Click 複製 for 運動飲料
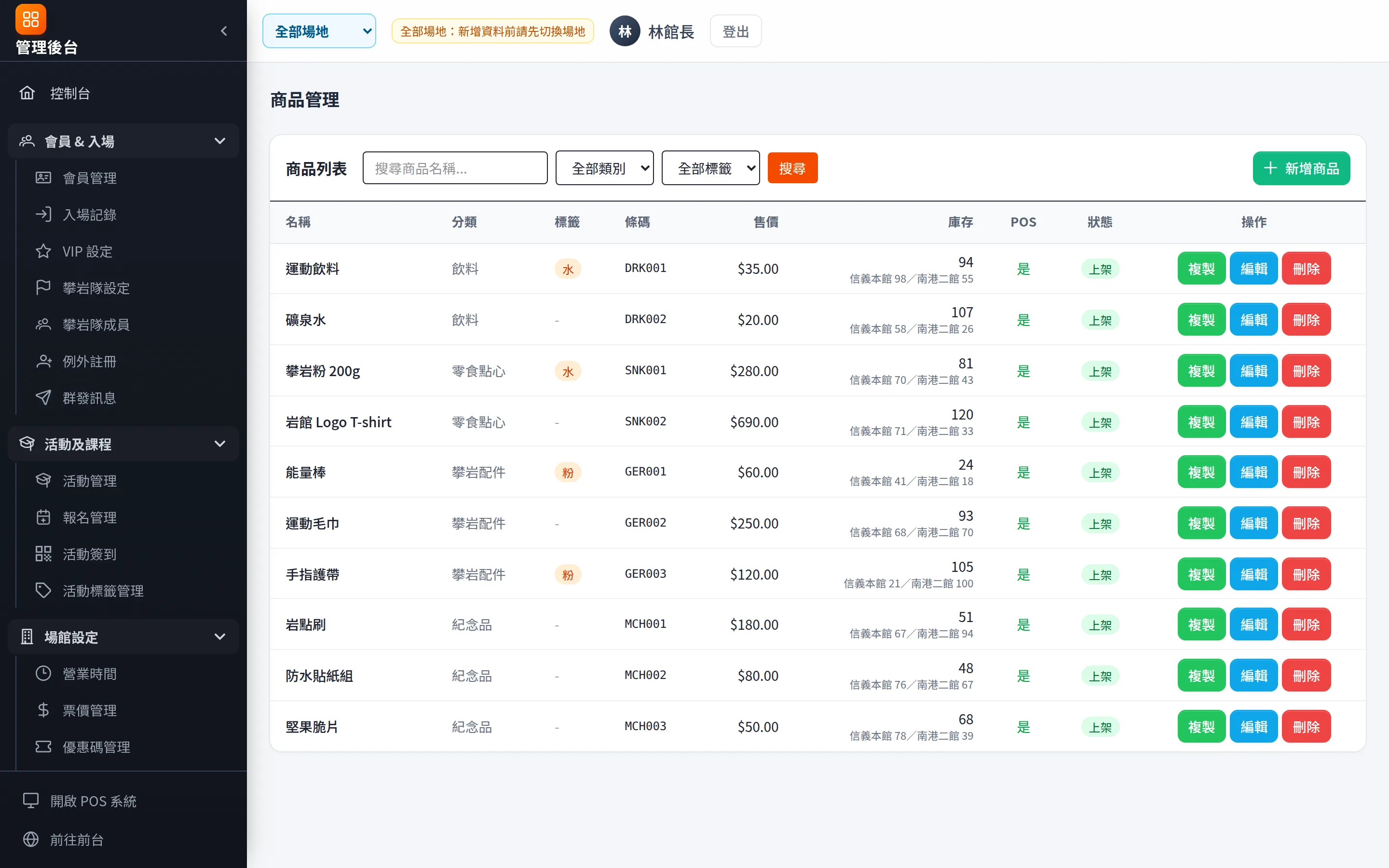The image size is (1389, 868). [1201, 269]
